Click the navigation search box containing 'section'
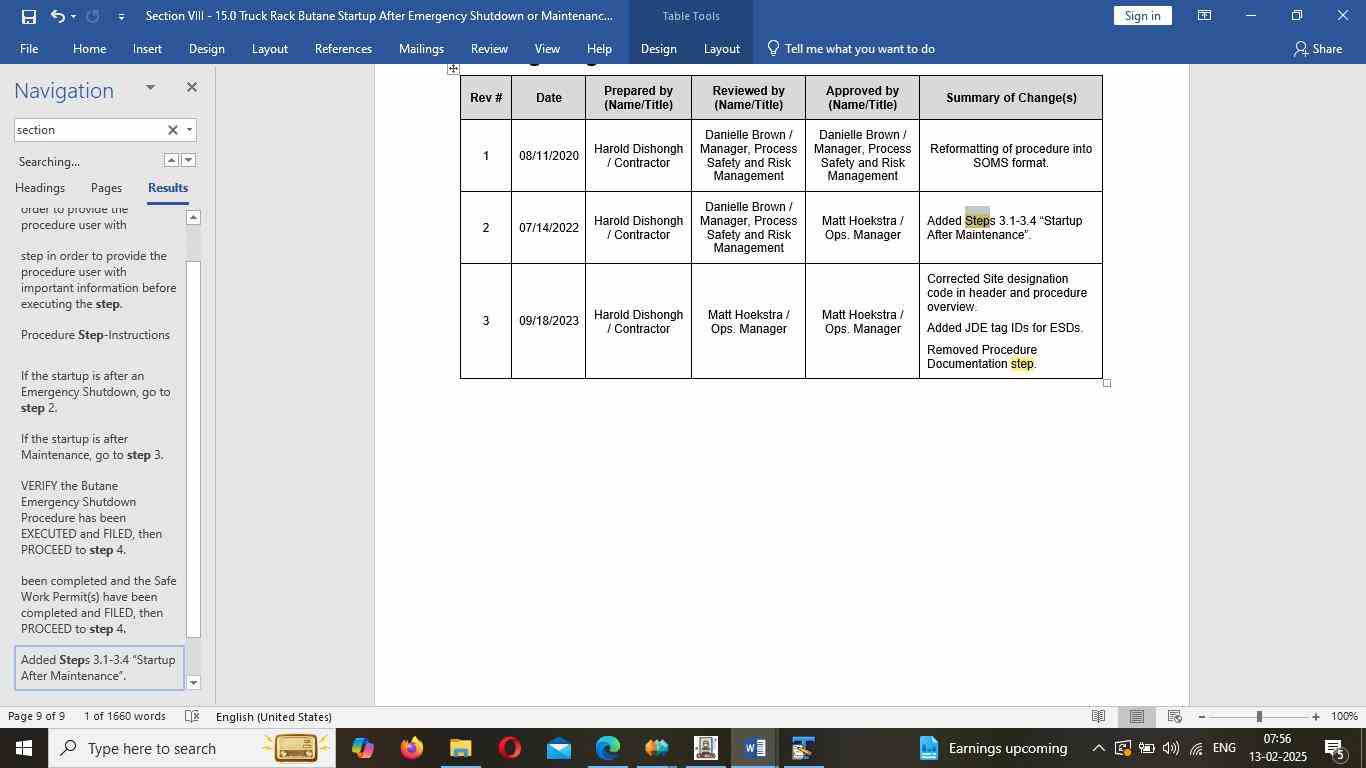The width and height of the screenshot is (1366, 768). click(88, 130)
